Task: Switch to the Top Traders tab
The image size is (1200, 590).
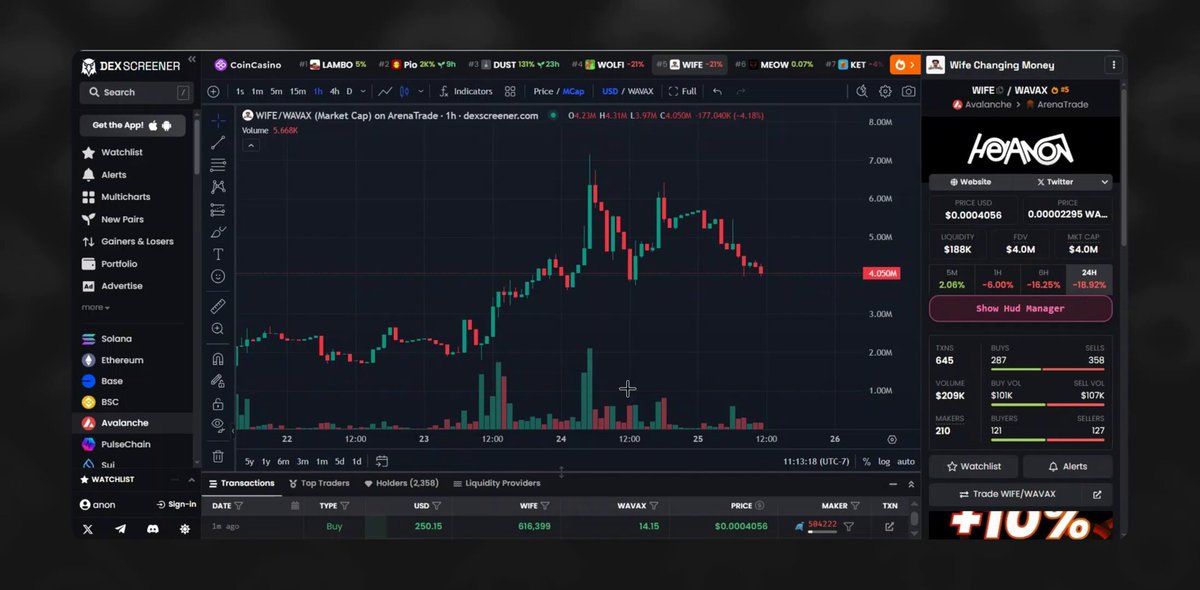Action: point(319,483)
